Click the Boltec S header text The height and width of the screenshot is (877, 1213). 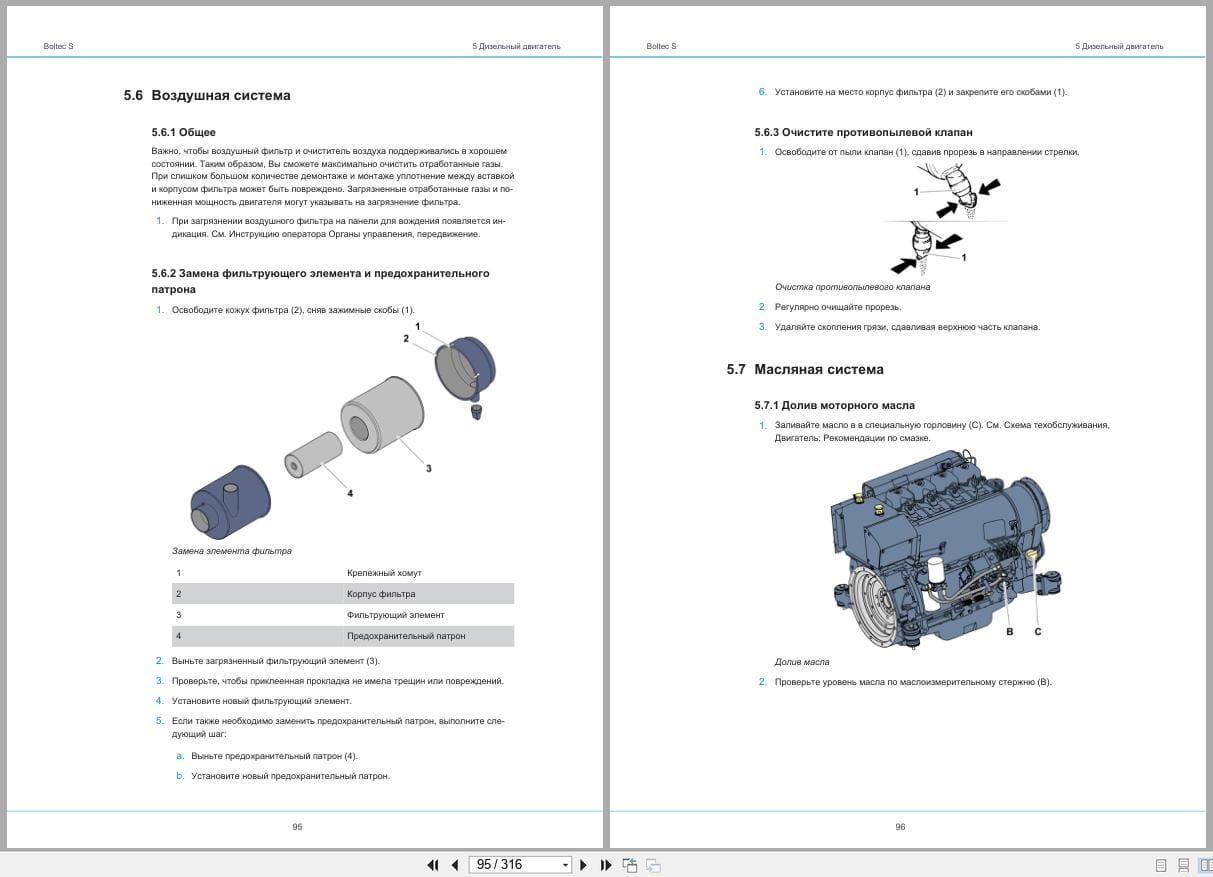click(57, 46)
